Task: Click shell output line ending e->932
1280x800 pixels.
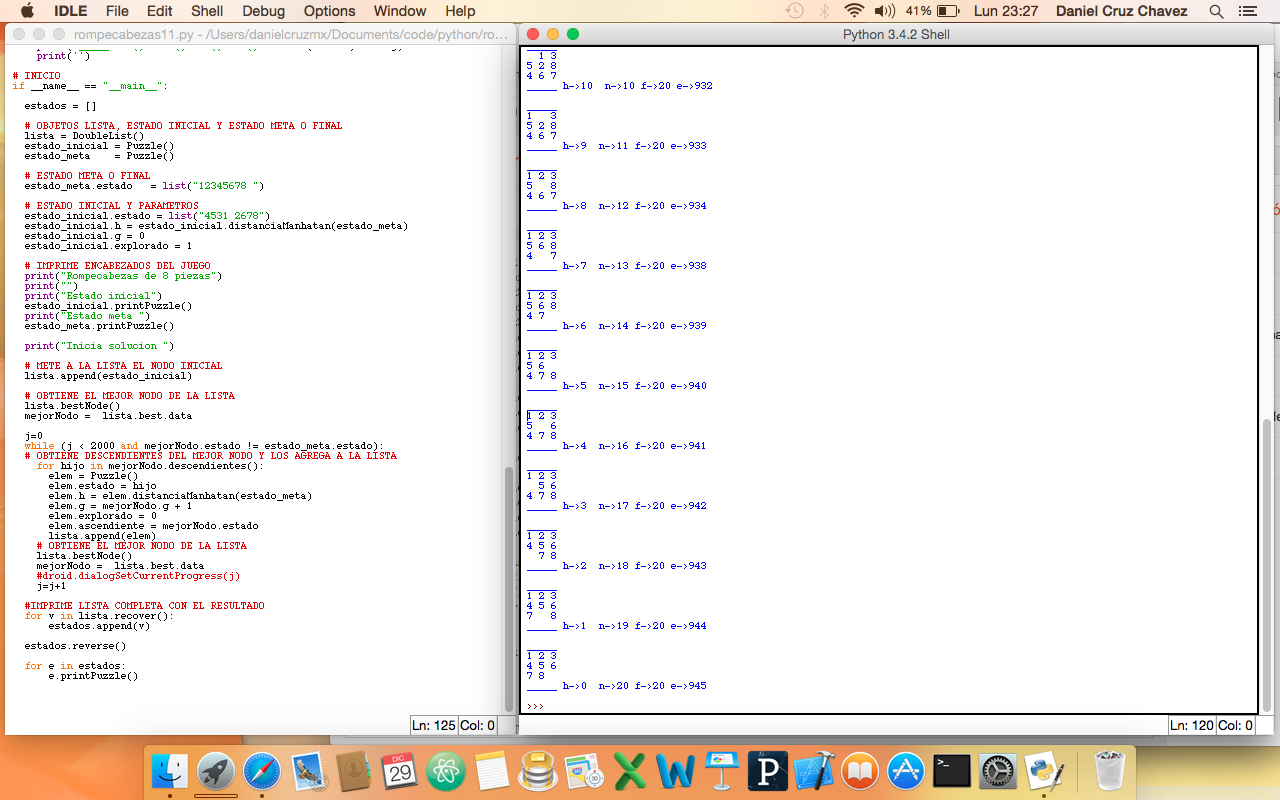Action: coord(637,86)
